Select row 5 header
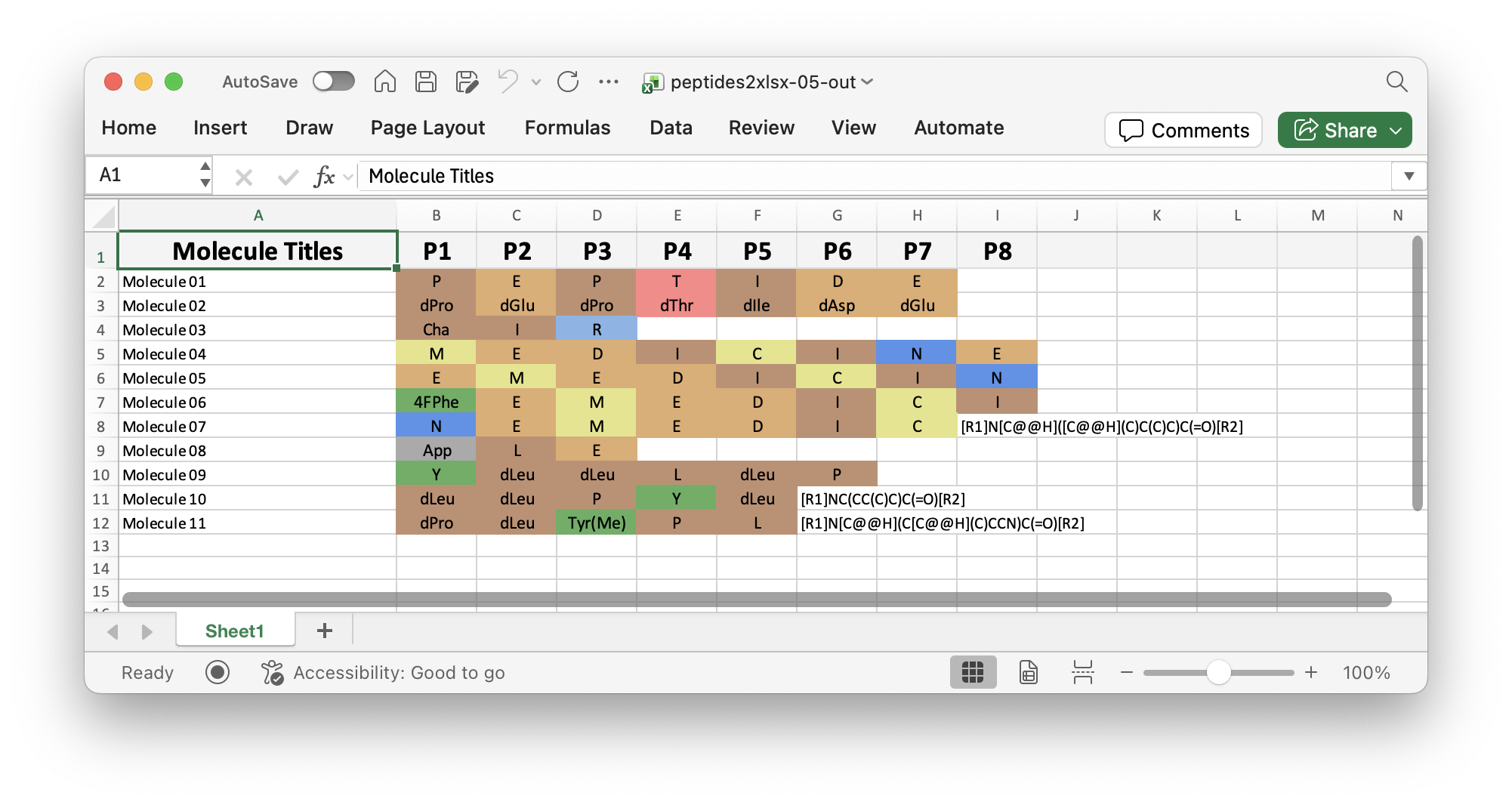 100,354
